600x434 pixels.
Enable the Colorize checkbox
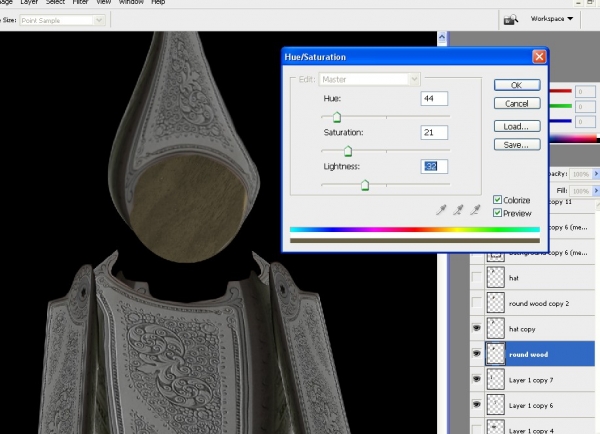497,200
